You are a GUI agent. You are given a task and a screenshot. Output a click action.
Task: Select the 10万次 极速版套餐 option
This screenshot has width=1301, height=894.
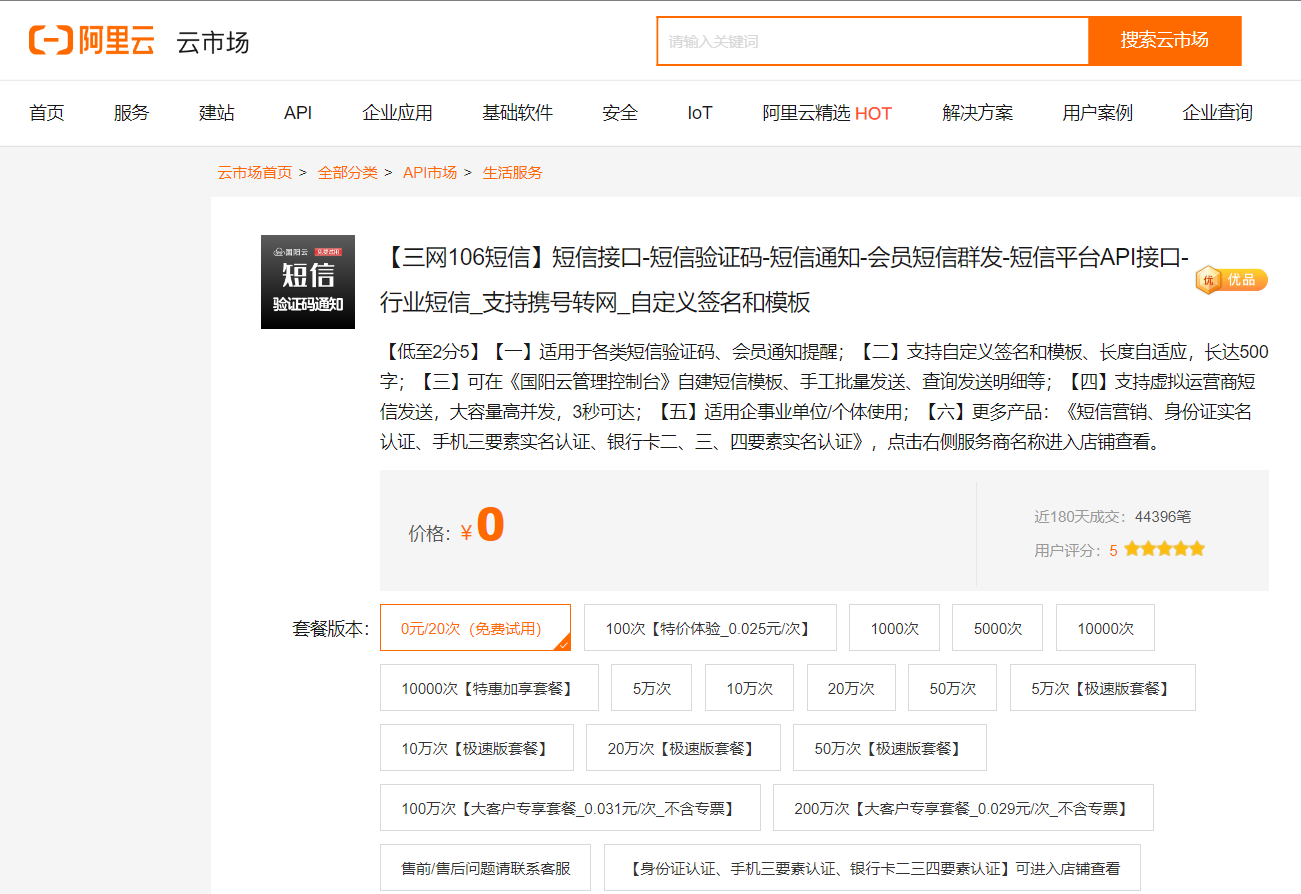click(477, 748)
